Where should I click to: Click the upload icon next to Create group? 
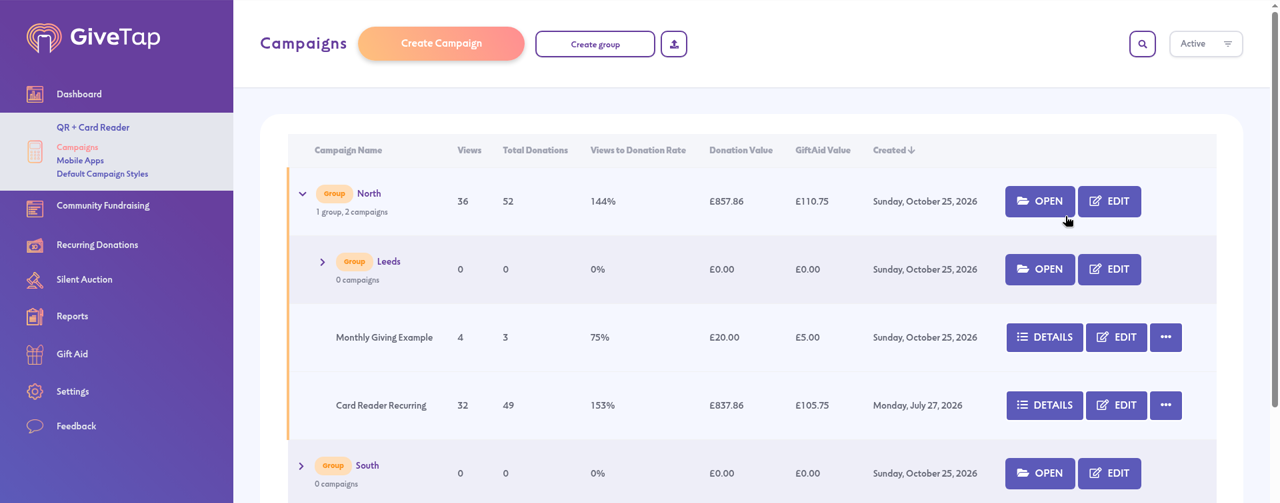point(674,44)
